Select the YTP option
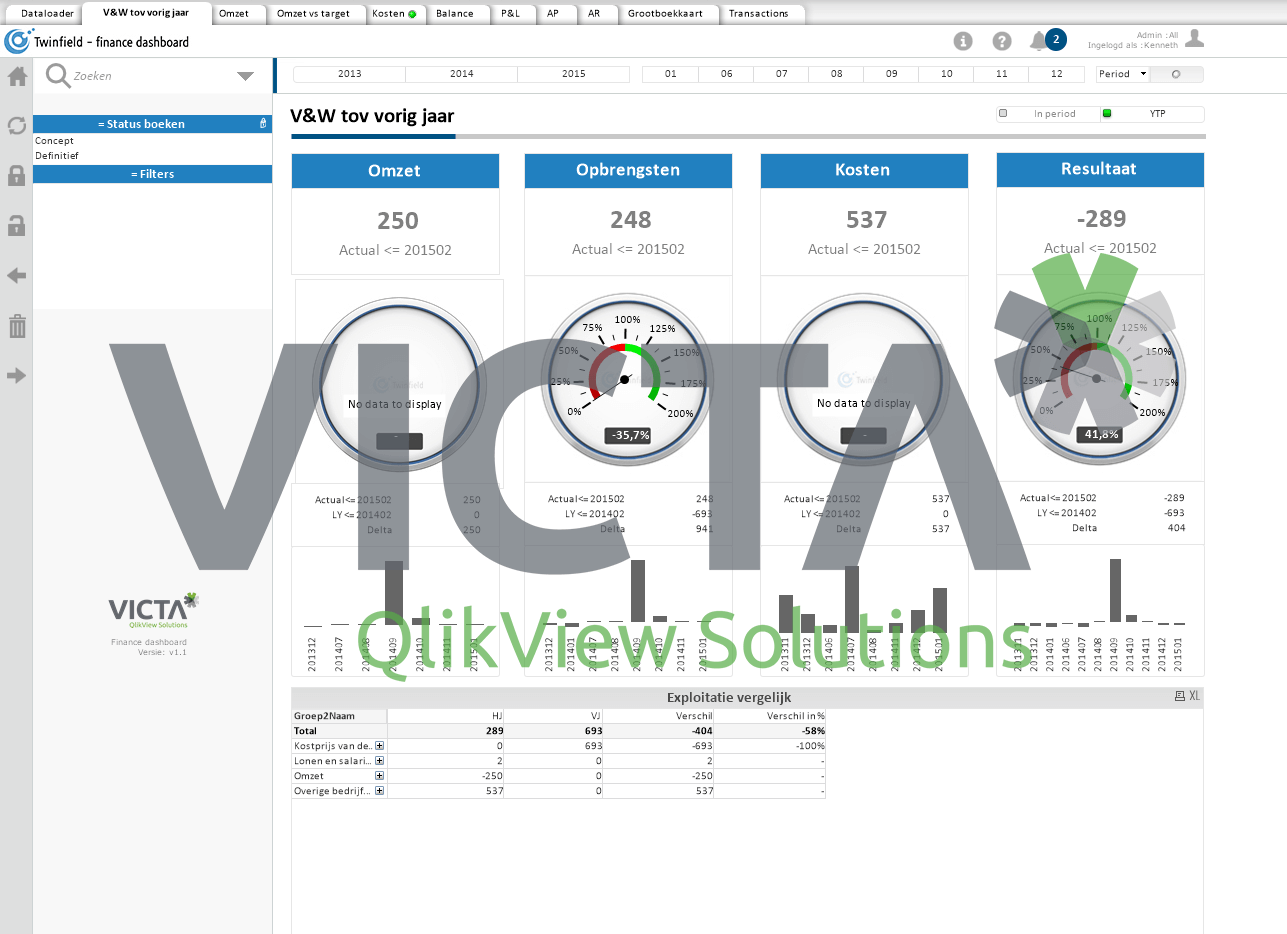Viewport: 1287px width, 934px height. coord(1152,114)
